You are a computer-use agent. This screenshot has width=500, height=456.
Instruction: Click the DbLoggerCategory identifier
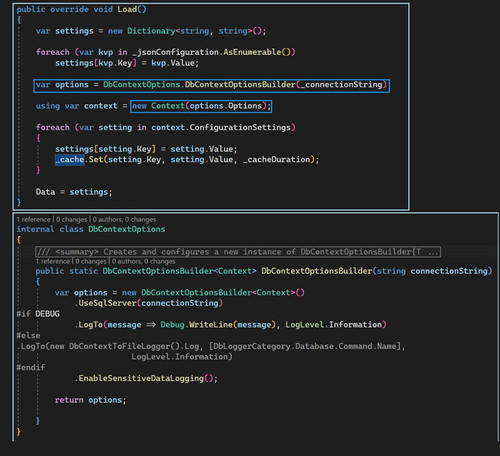252,346
